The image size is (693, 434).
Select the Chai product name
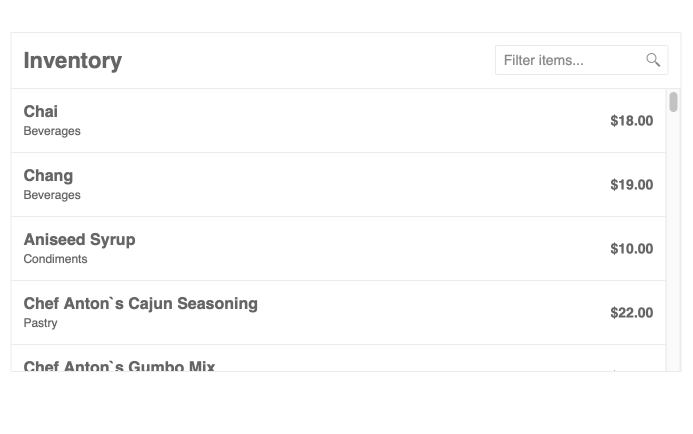(x=41, y=111)
